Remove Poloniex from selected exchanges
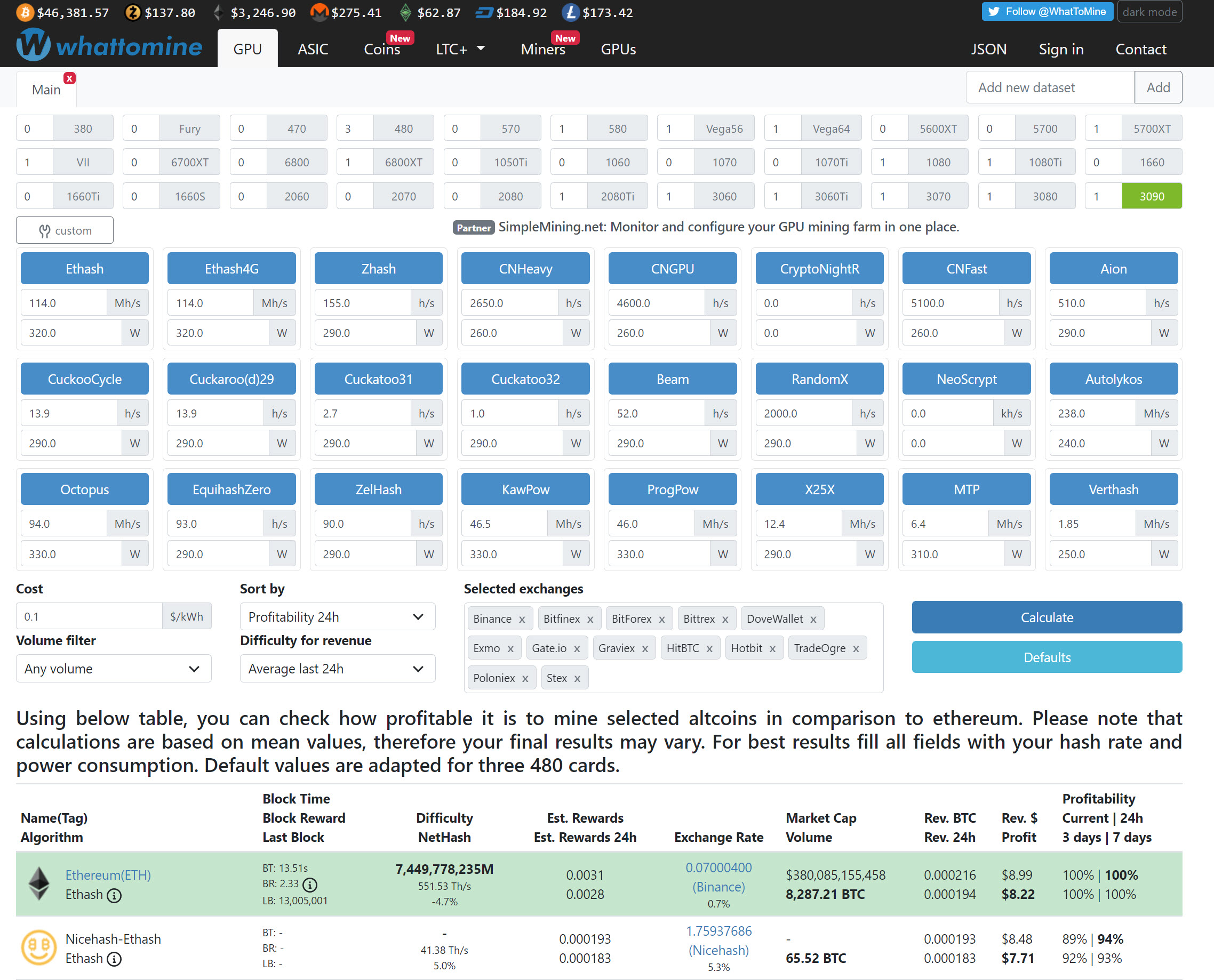 (x=525, y=679)
